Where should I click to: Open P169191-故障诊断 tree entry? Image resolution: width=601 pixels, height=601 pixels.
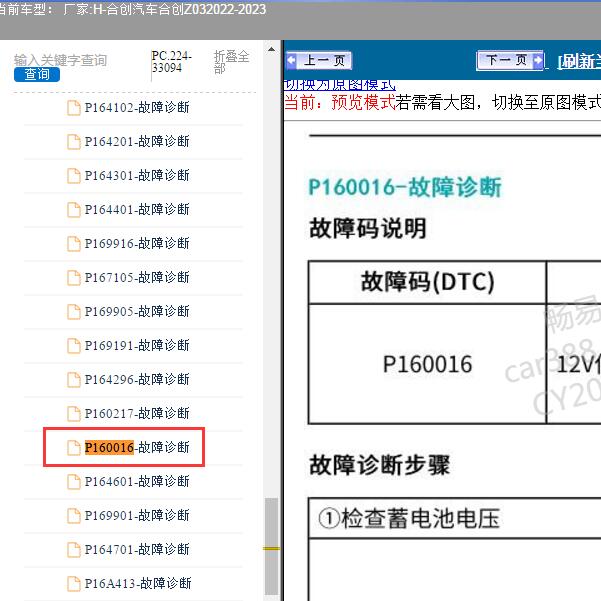[137, 345]
